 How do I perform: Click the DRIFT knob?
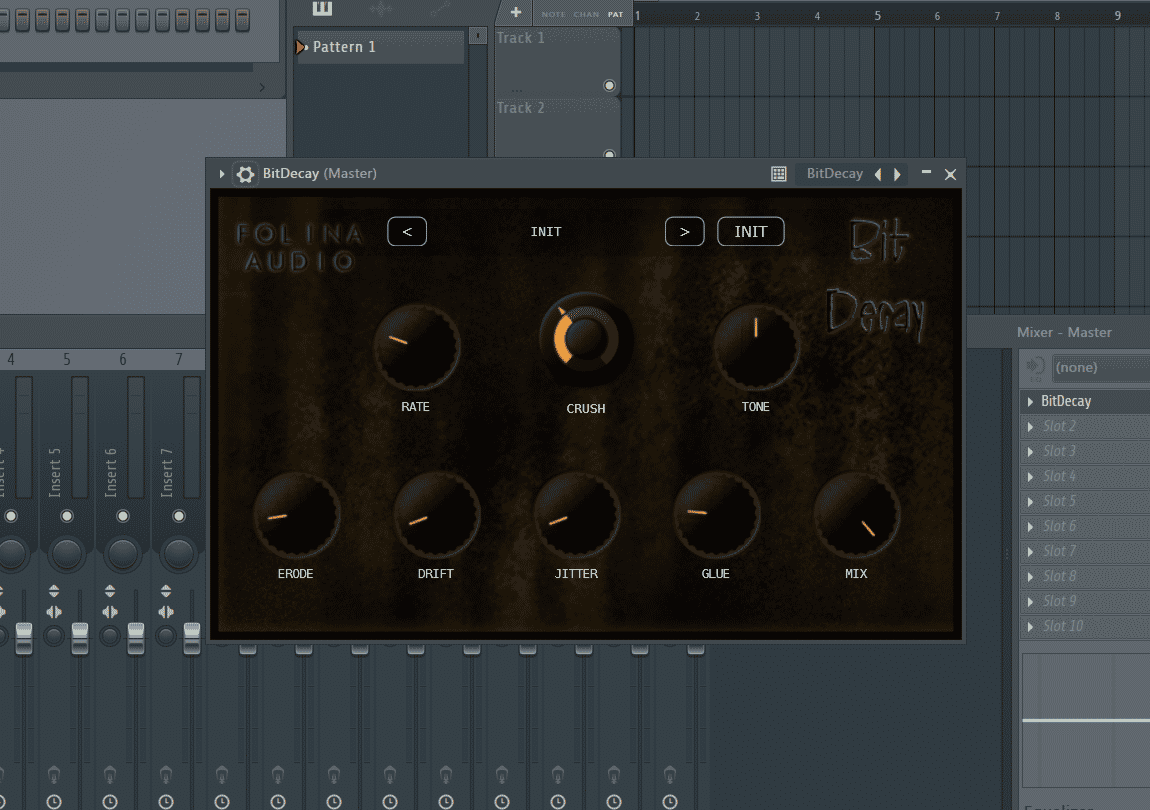coord(436,515)
